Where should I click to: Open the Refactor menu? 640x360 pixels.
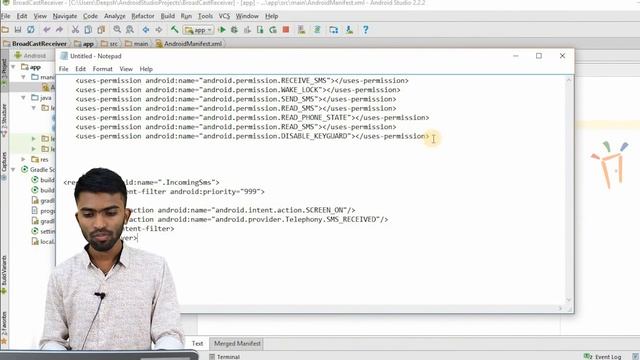click(142, 16)
